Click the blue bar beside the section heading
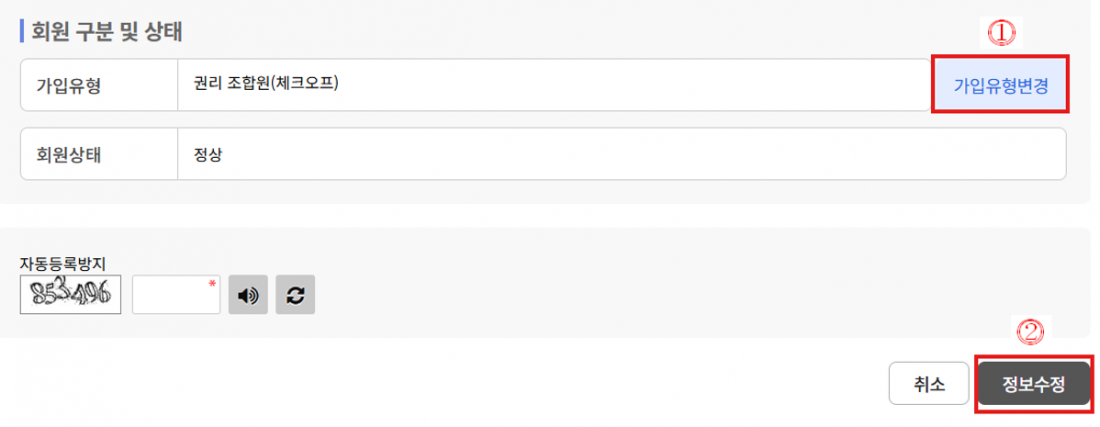Image resolution: width=1100 pixels, height=427 pixels. 22,32
